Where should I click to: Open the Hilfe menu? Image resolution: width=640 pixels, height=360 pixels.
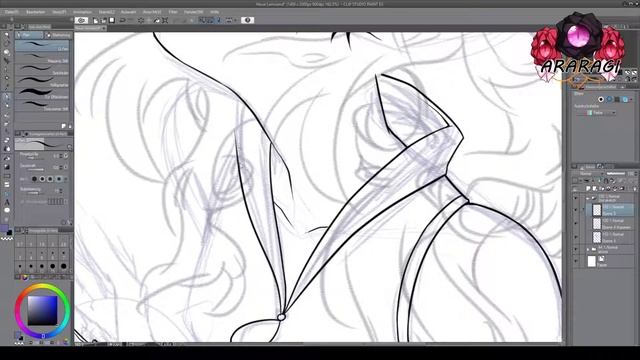pyautogui.click(x=215, y=12)
